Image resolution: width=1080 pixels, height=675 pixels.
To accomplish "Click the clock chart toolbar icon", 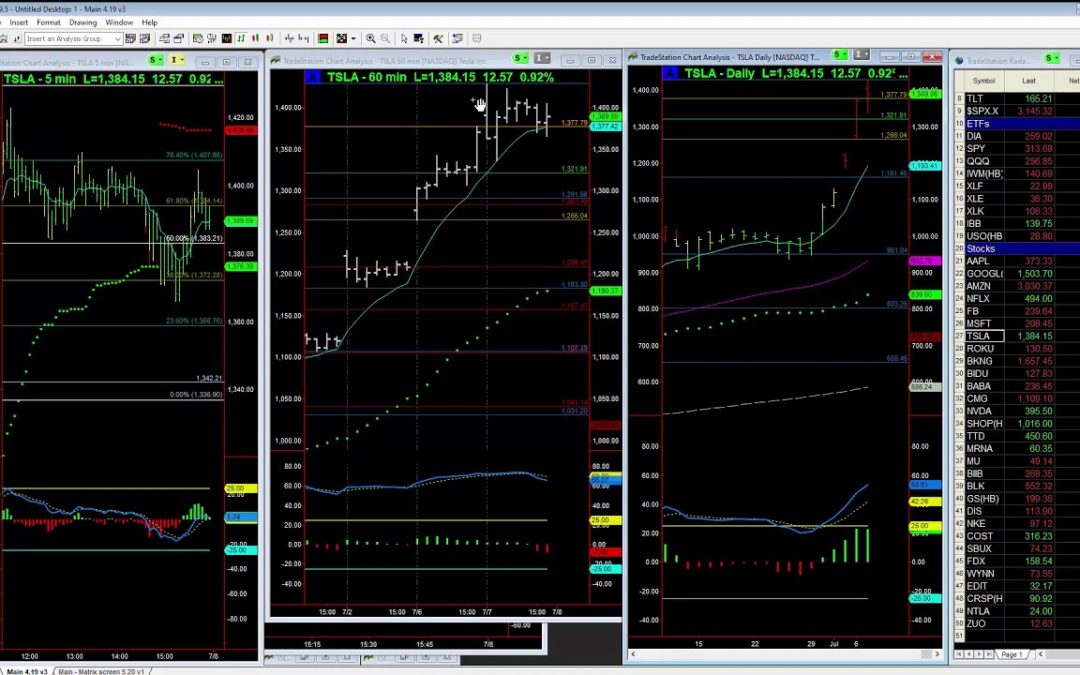I will [198, 39].
